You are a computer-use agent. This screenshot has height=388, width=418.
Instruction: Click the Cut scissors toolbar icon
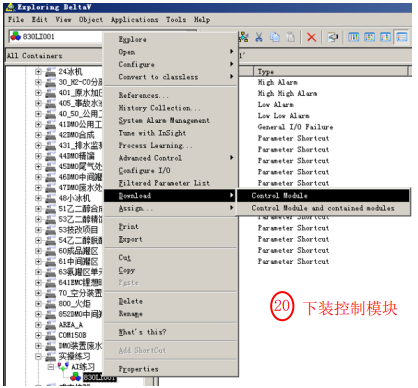pyautogui.click(x=259, y=37)
